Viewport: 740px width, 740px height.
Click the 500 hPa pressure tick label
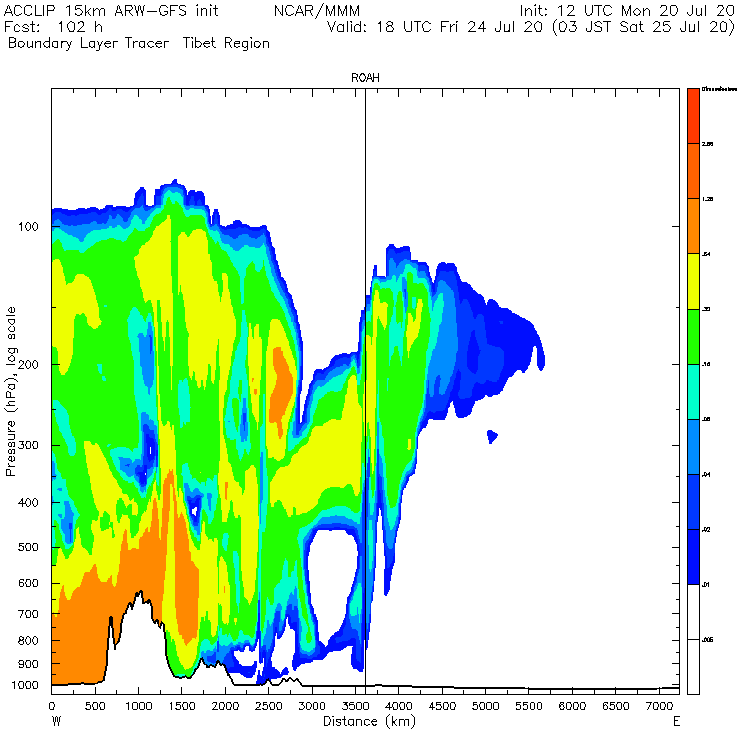[x=28, y=547]
